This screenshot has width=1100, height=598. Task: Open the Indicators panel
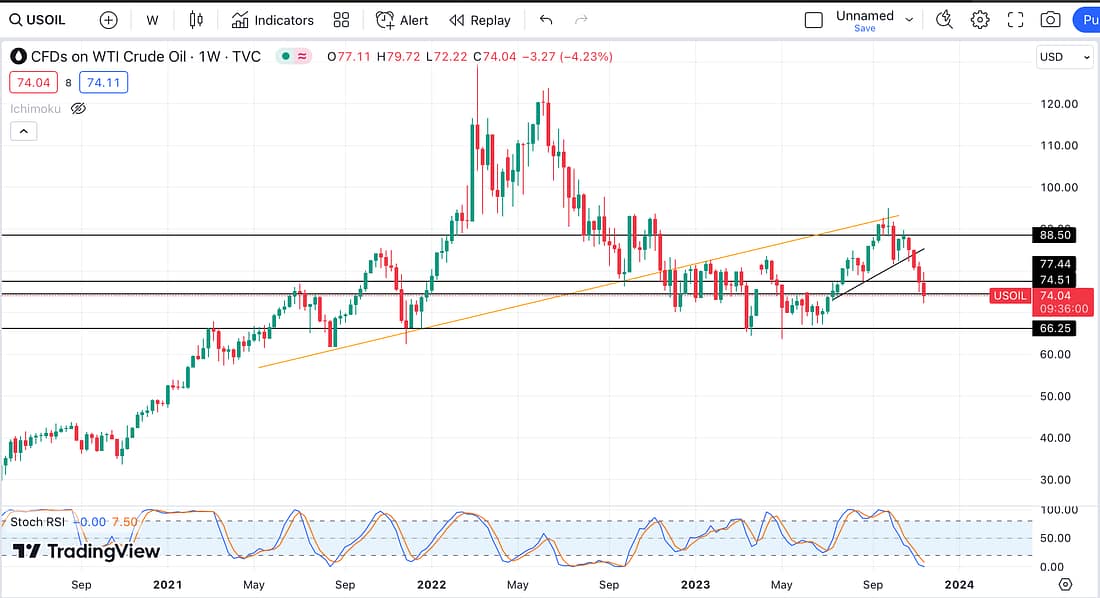273,20
